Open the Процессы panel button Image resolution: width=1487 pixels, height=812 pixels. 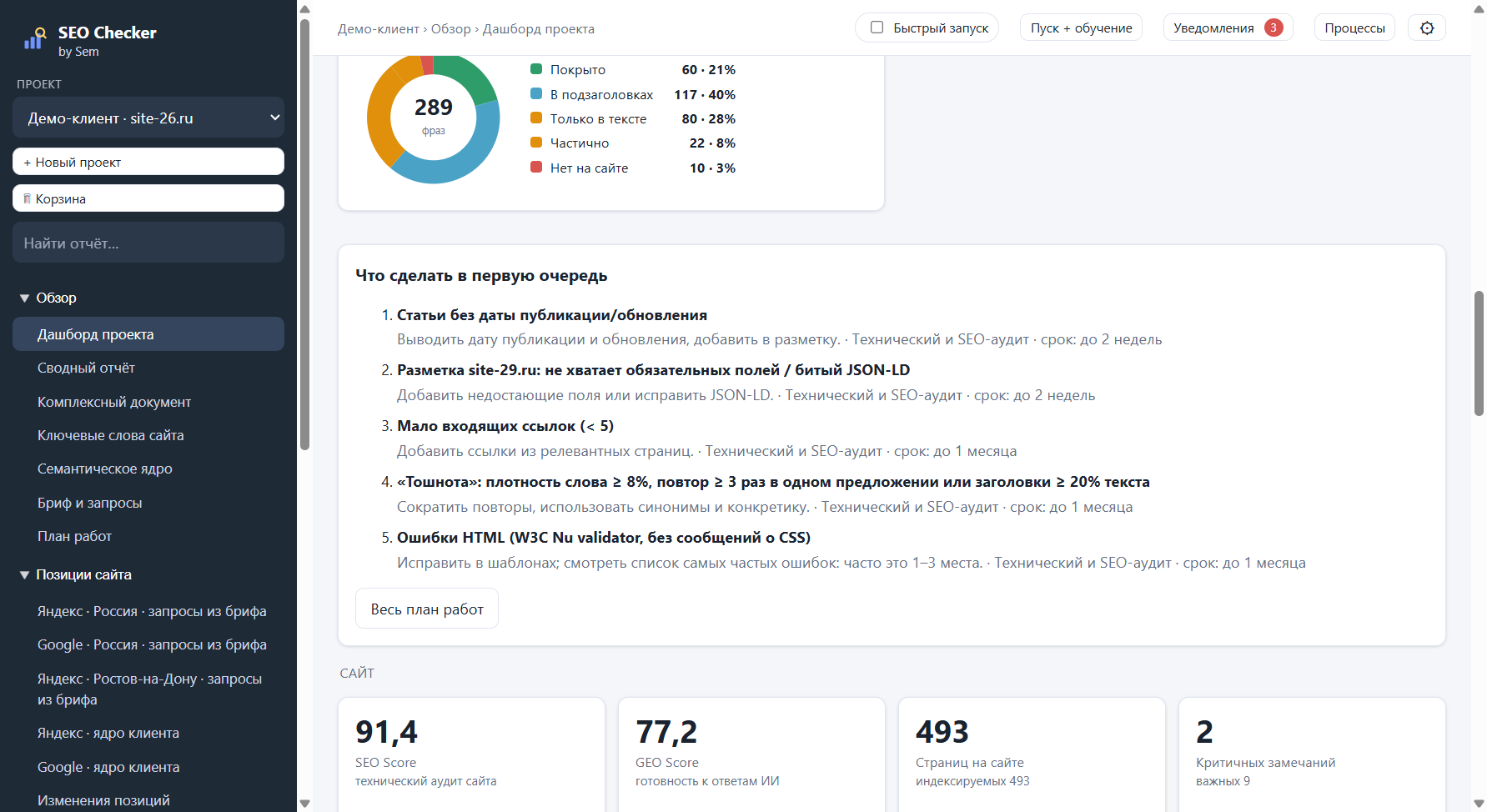(1354, 28)
